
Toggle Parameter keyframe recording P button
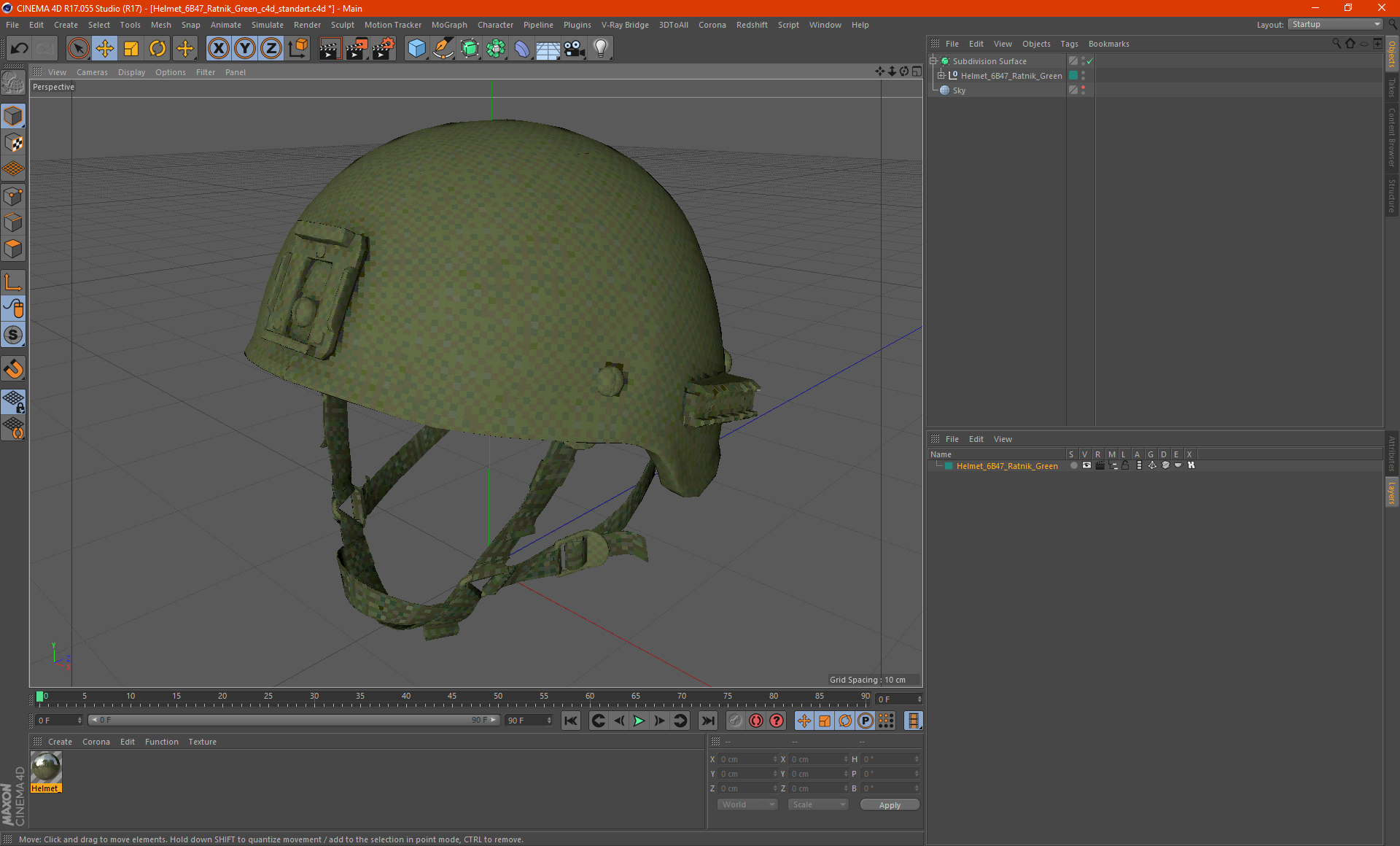(865, 721)
